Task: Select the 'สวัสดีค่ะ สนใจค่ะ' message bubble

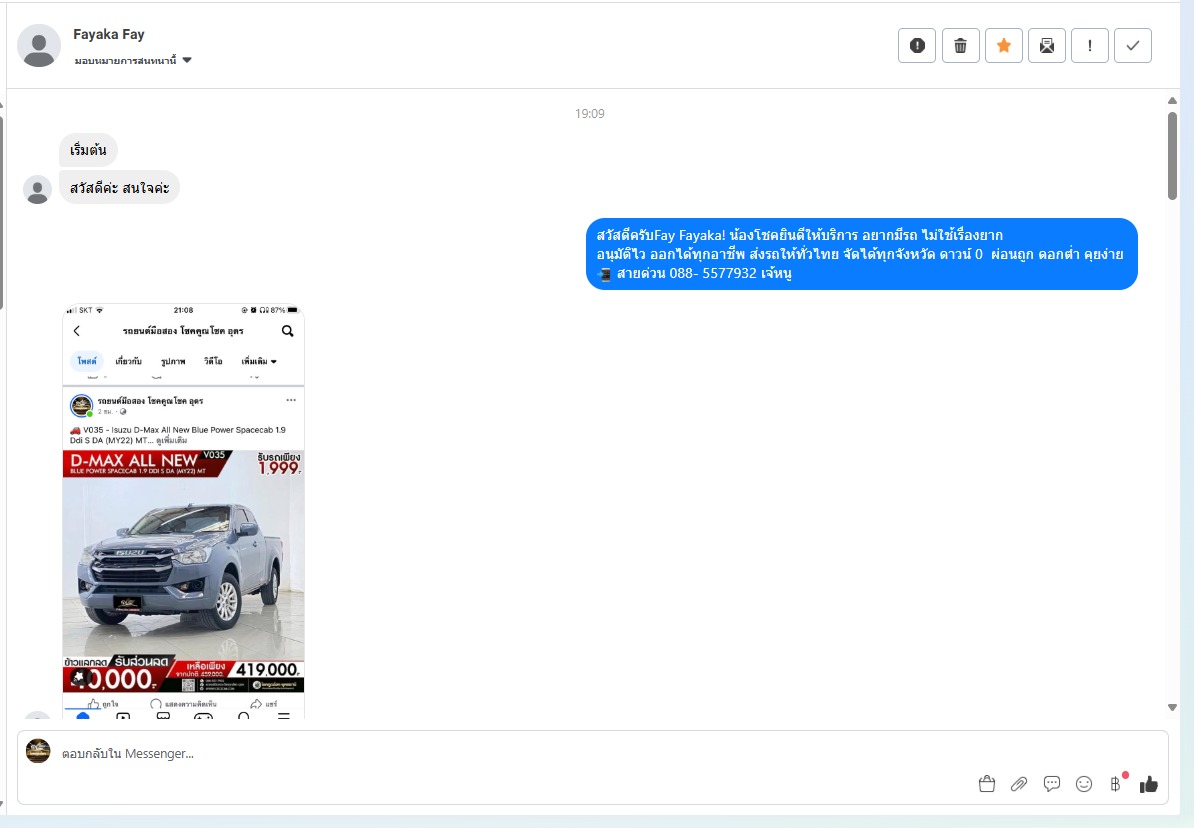Action: point(120,187)
